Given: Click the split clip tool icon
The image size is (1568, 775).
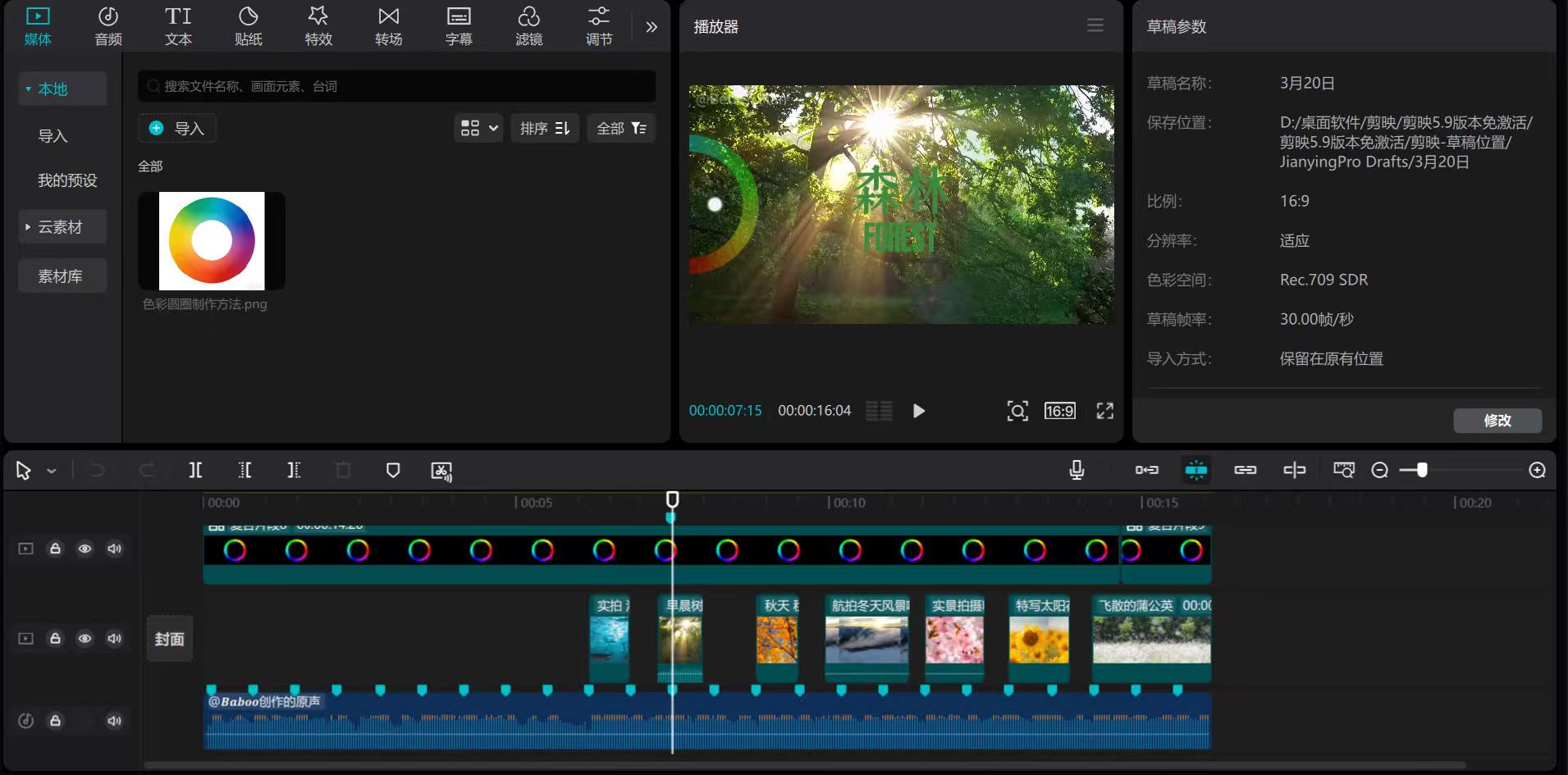Looking at the screenshot, I should (x=195, y=470).
